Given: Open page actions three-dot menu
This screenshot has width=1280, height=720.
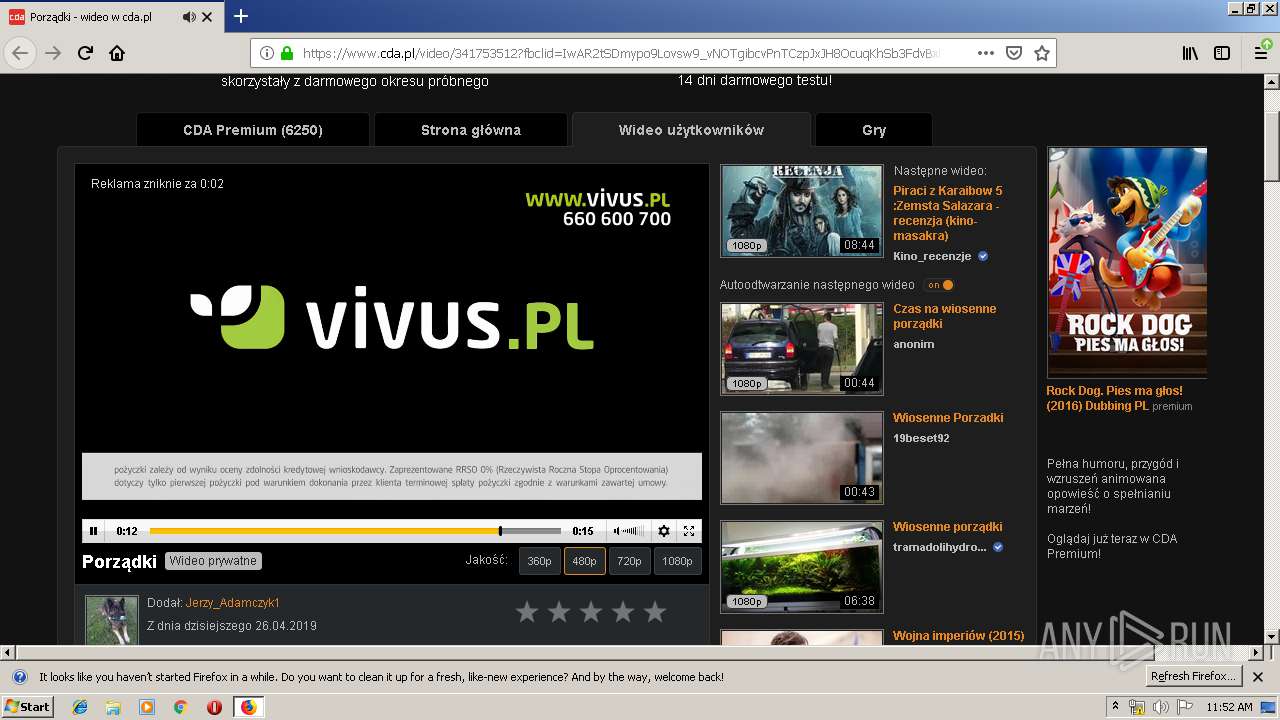Looking at the screenshot, I should point(986,53).
